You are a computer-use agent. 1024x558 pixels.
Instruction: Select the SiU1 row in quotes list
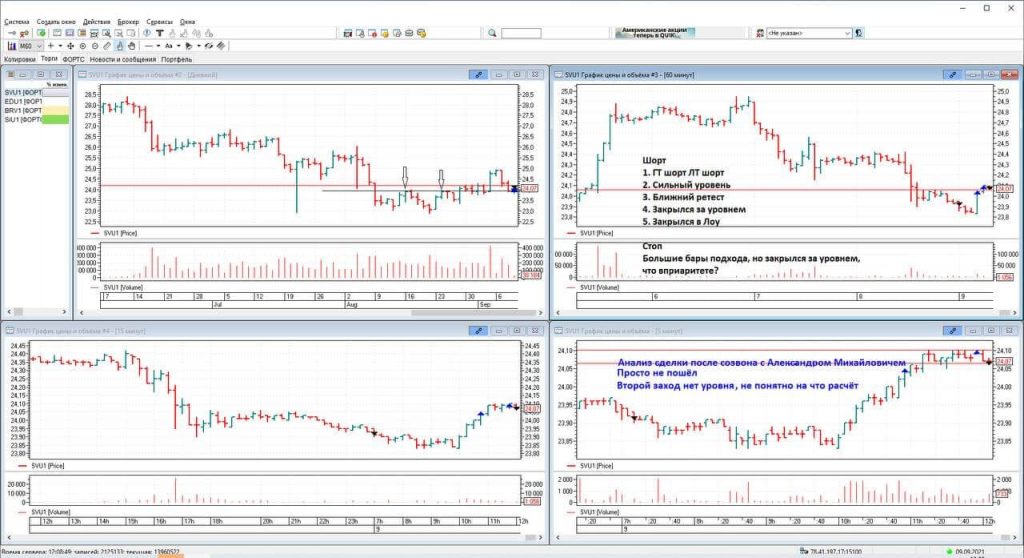pos(36,120)
